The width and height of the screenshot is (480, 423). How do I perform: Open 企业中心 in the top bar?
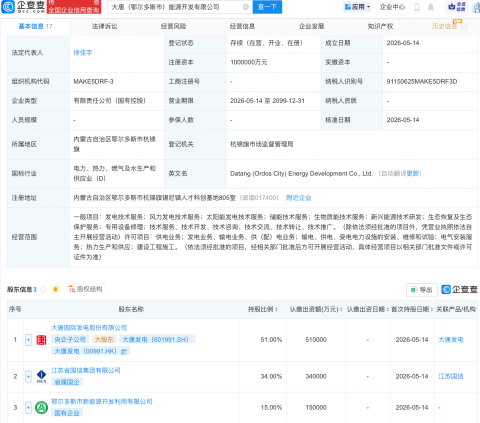[392, 7]
